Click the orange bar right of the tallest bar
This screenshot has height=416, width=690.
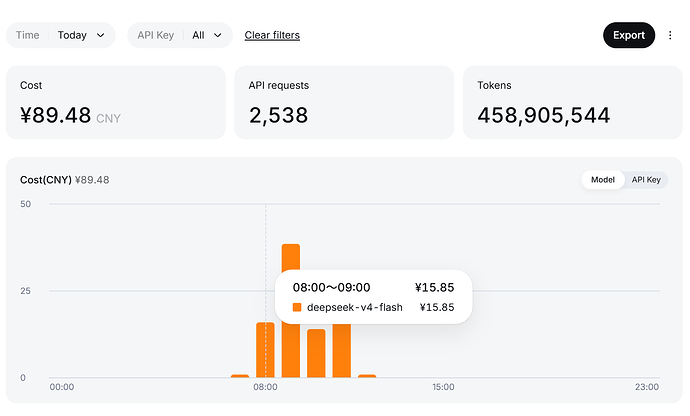pyautogui.click(x=316, y=353)
